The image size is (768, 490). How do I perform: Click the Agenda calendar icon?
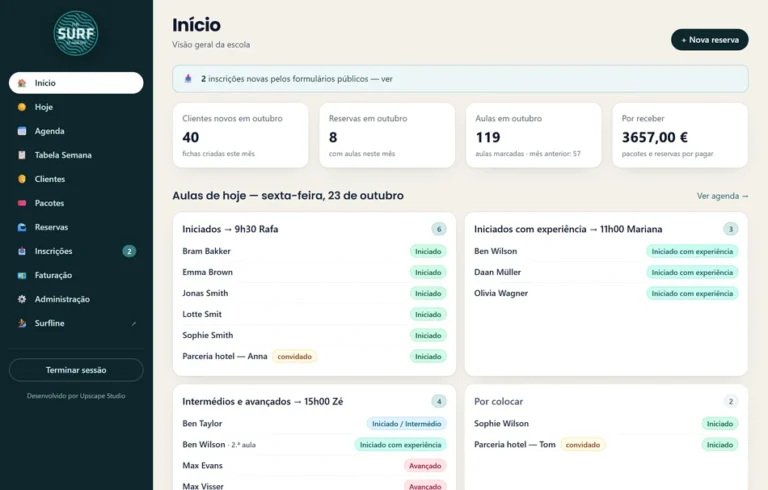tap(22, 131)
